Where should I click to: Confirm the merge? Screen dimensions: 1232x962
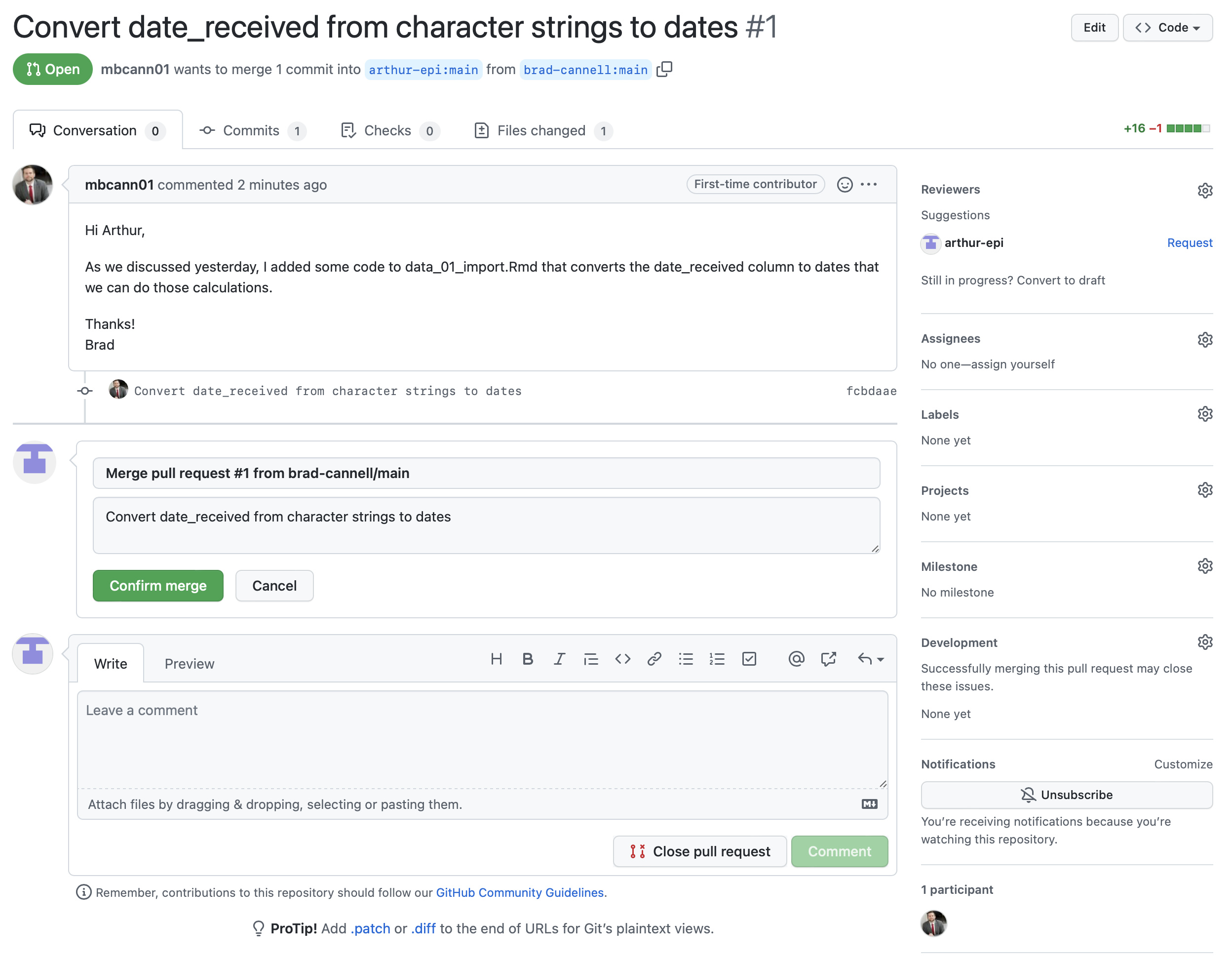tap(158, 586)
